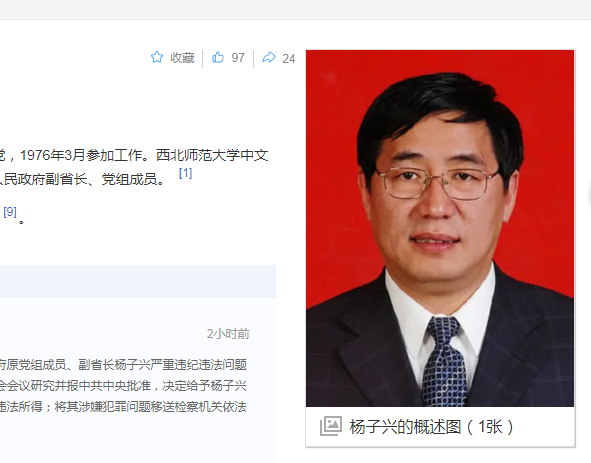The image size is (591, 463).
Task: Open reference citation [9]
Action: coord(10,212)
